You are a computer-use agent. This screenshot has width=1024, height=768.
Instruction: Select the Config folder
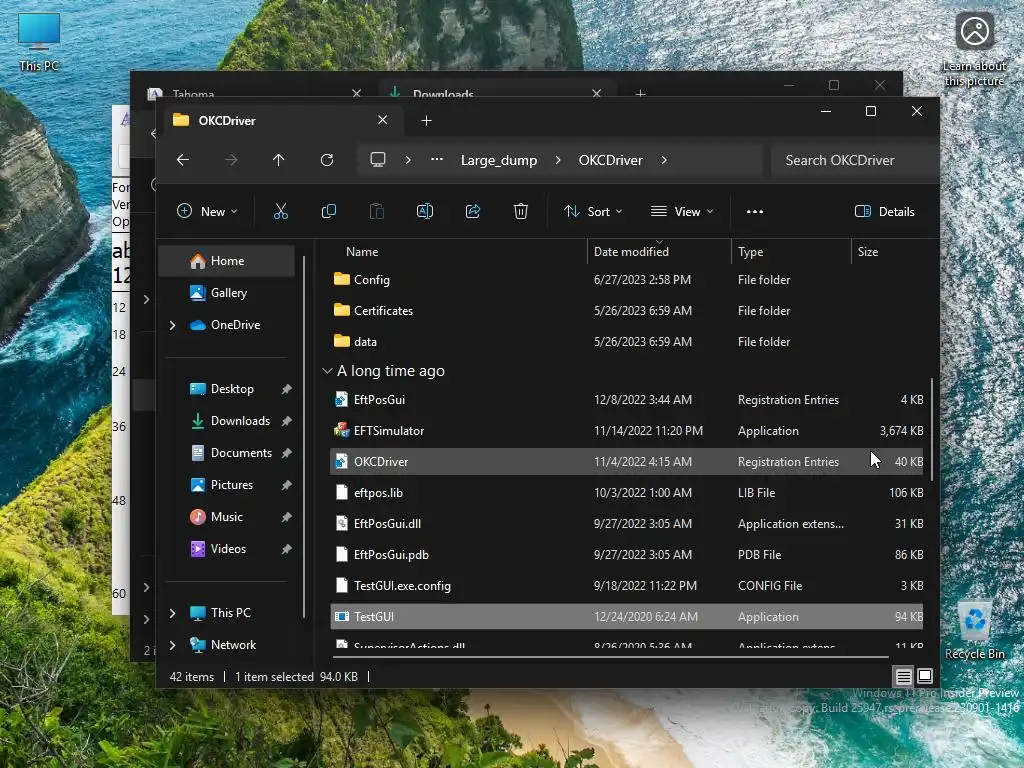pos(627,280)
